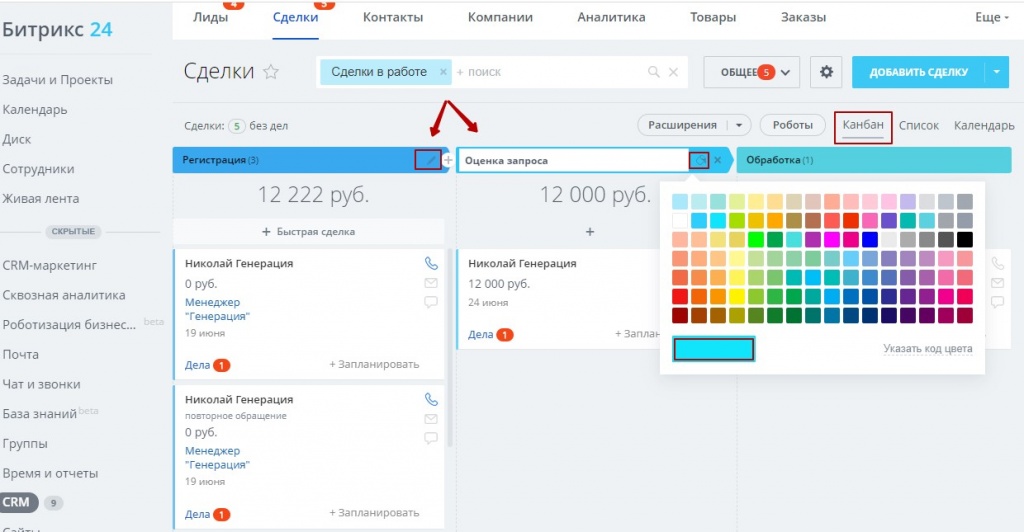Open Живая лента in sidebar
This screenshot has width=1024, height=532.
click(40, 198)
